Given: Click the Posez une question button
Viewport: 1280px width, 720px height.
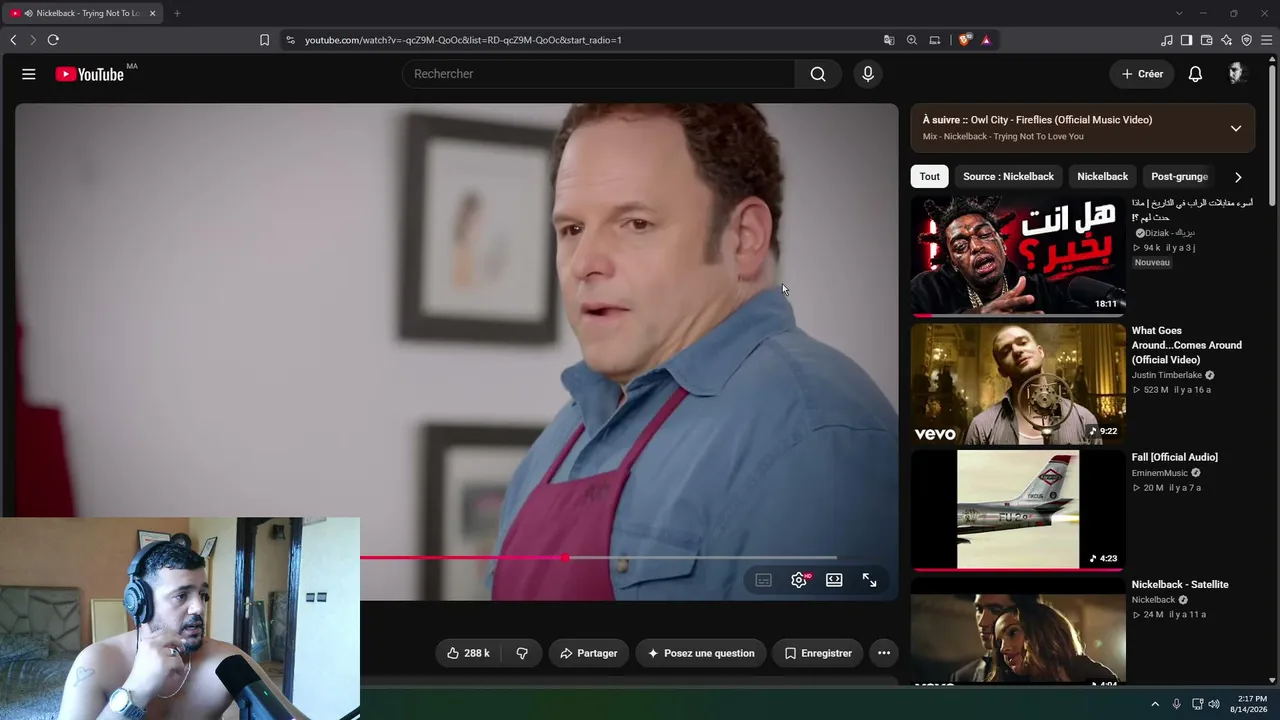Looking at the screenshot, I should pos(701,653).
